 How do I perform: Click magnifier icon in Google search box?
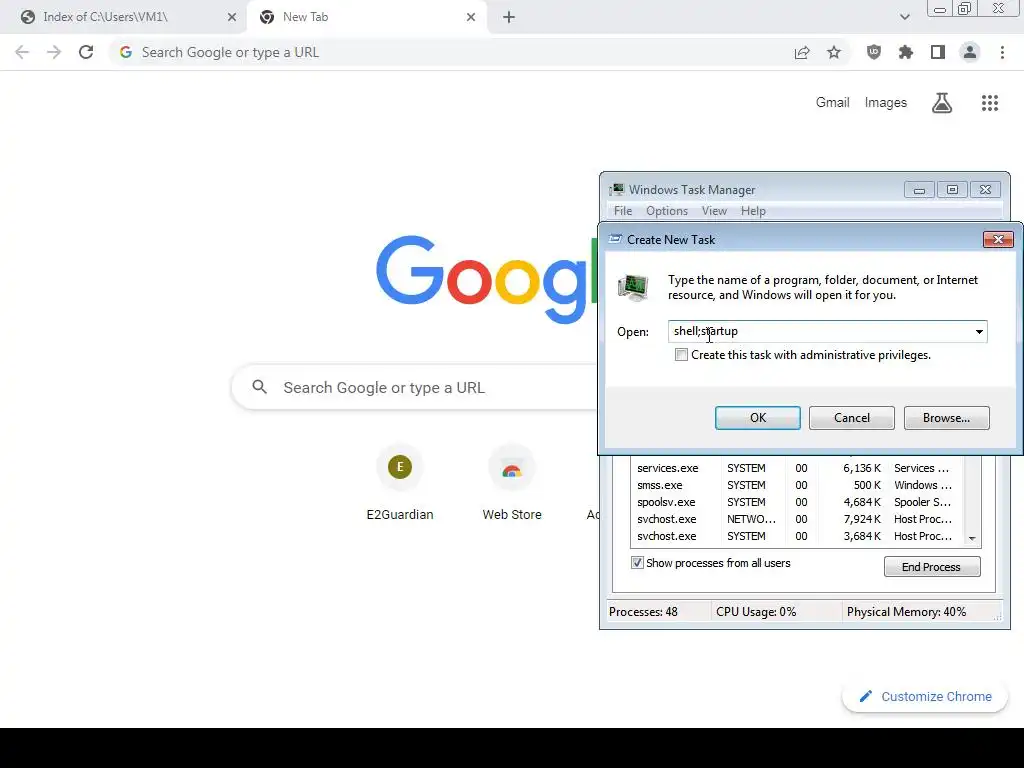click(x=260, y=387)
